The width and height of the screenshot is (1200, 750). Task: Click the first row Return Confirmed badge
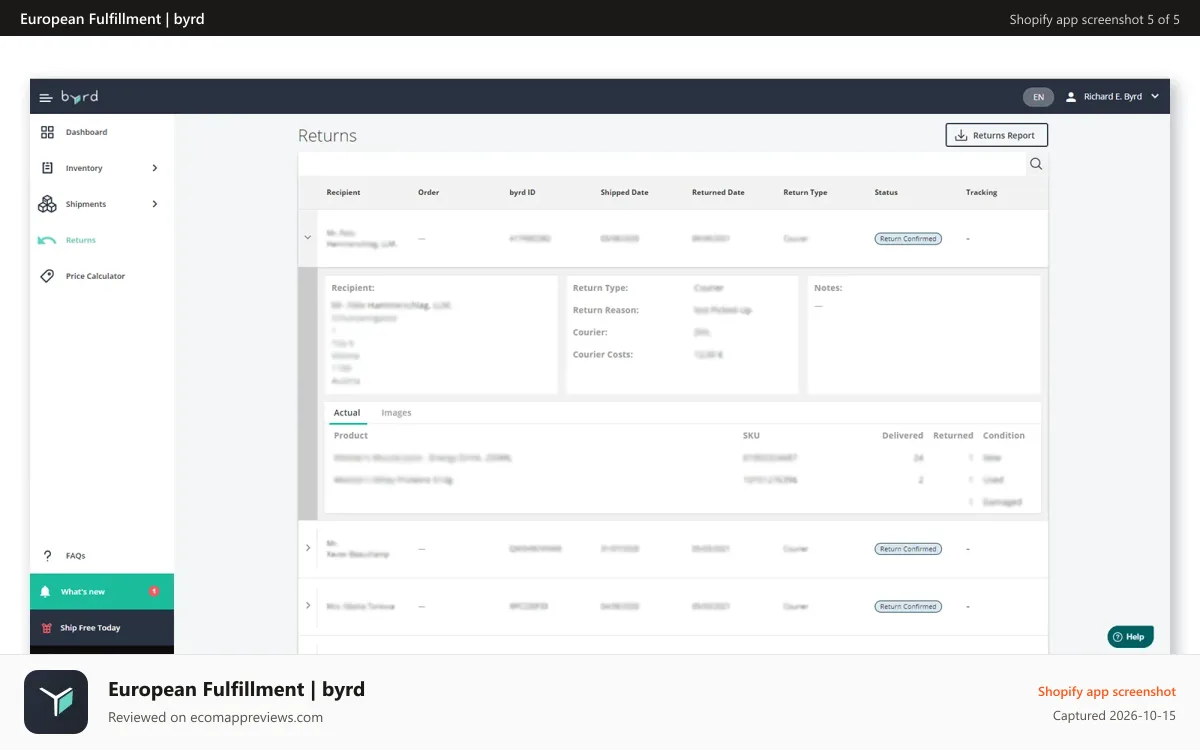(x=908, y=239)
